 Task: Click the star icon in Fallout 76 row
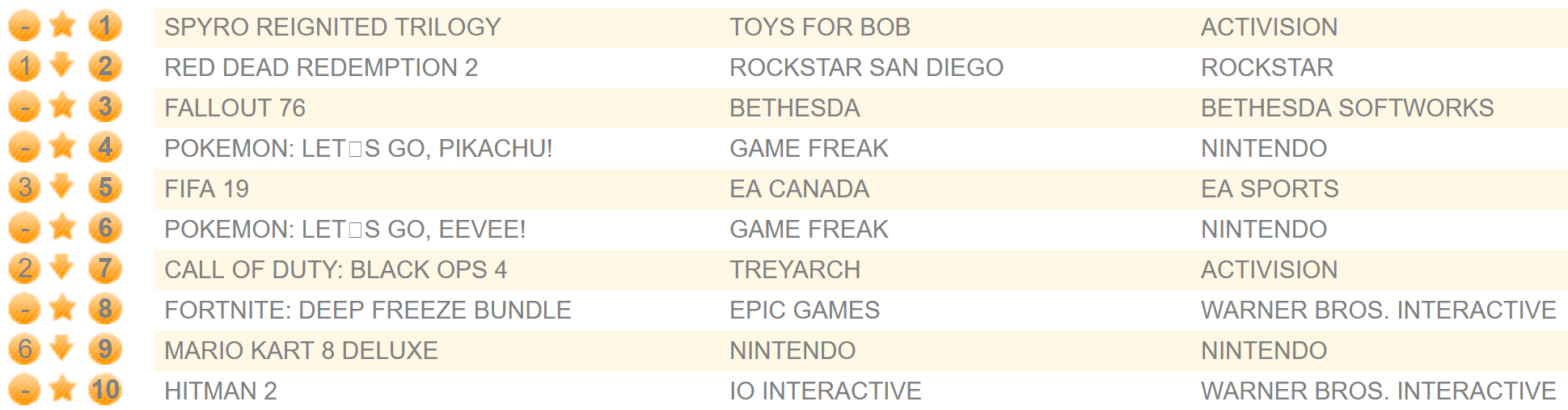(x=62, y=107)
